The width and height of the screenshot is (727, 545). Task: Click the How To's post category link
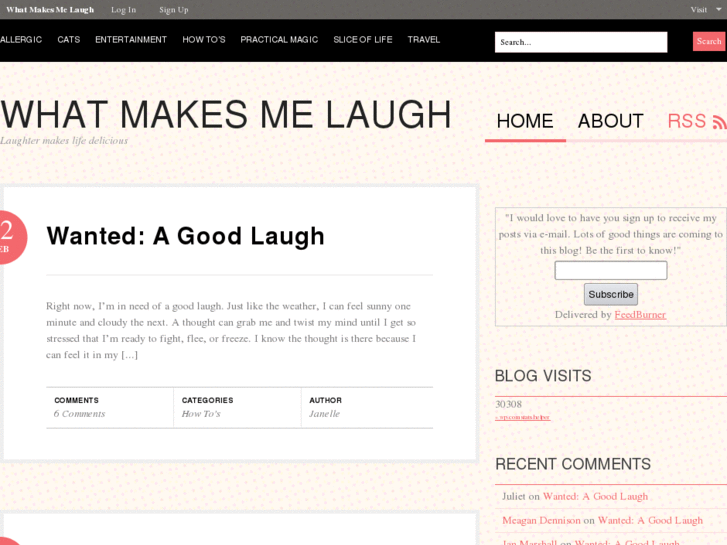click(201, 414)
